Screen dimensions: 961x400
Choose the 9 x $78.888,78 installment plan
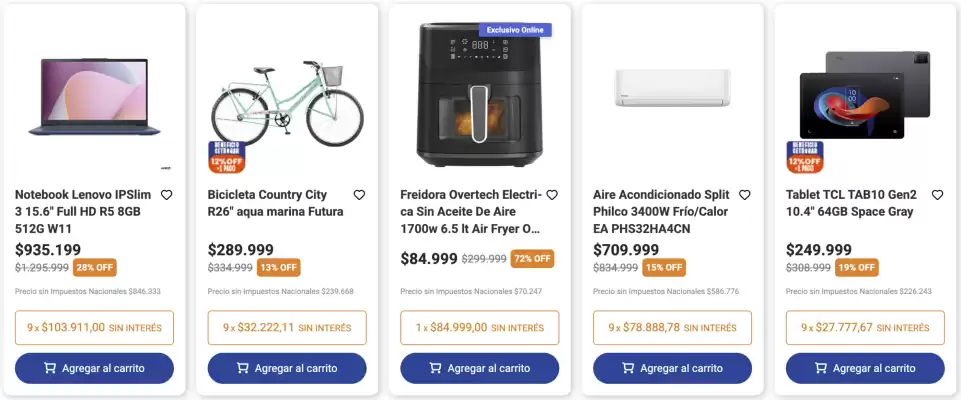pyautogui.click(x=673, y=327)
